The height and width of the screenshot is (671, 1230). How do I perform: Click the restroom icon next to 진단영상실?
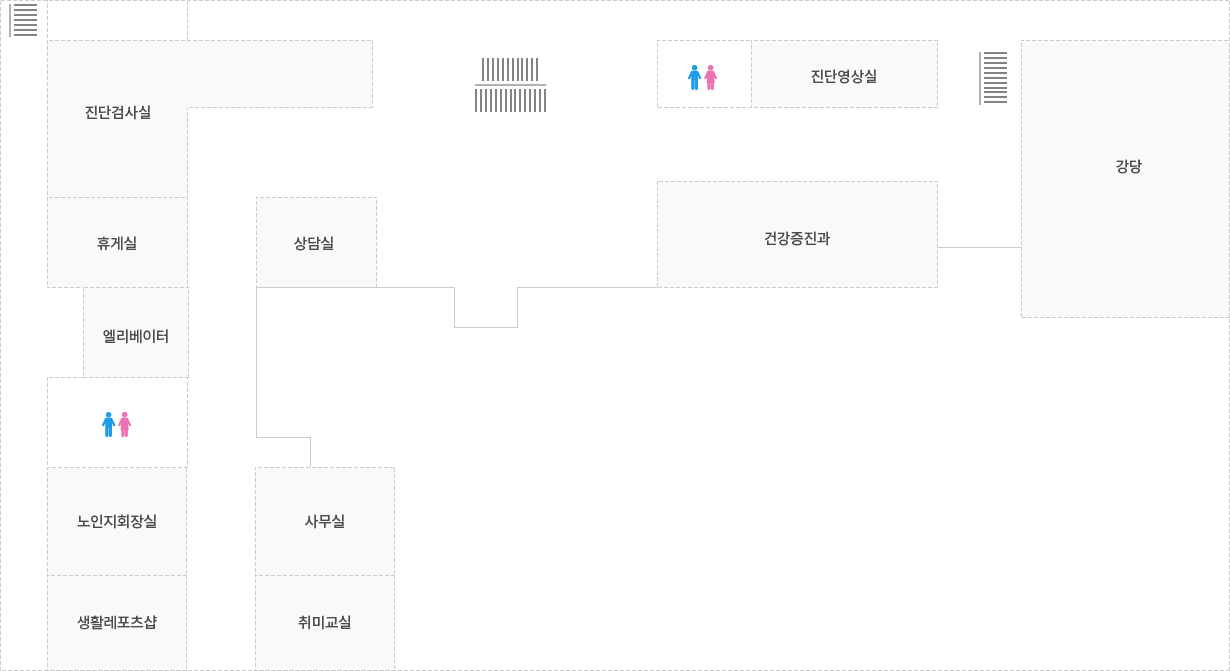pos(703,78)
